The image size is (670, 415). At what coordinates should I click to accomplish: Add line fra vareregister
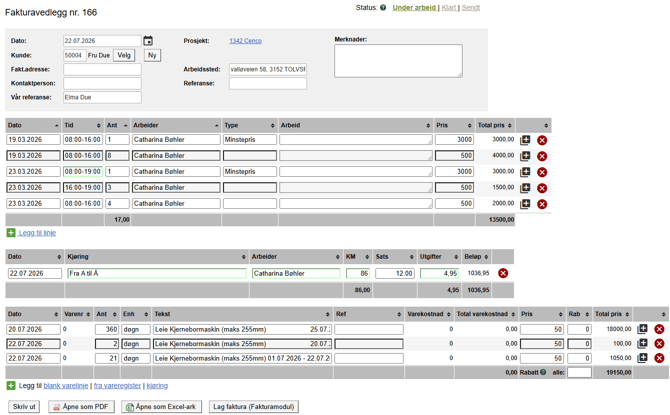click(x=117, y=386)
